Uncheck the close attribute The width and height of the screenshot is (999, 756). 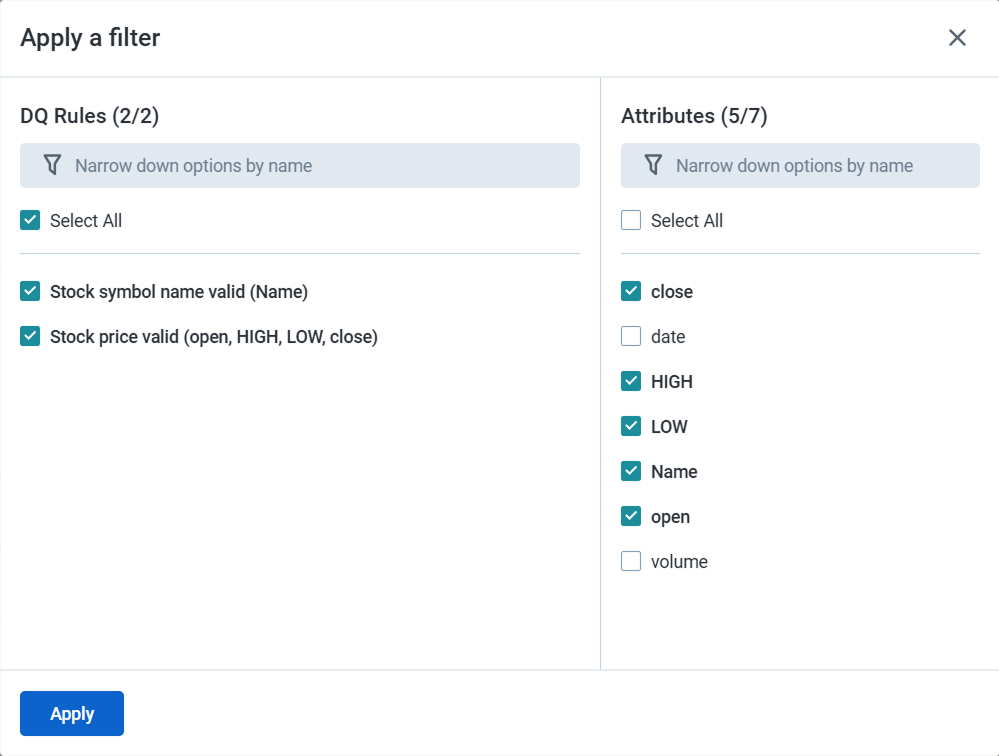point(630,291)
